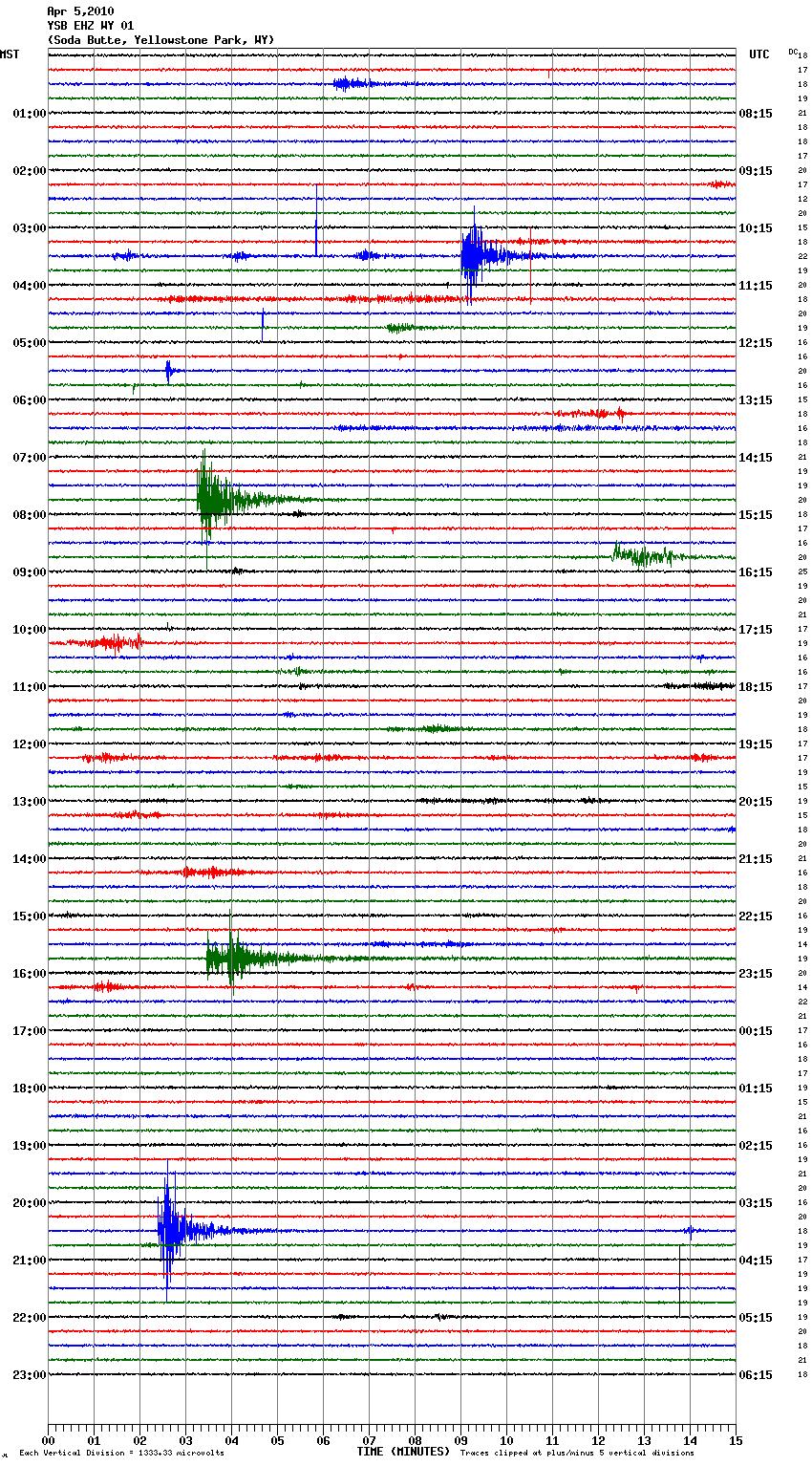Image resolution: width=812 pixels, height=1466 pixels.
Task: Click the '00' tick on the minutes axis
Action: [48, 1440]
